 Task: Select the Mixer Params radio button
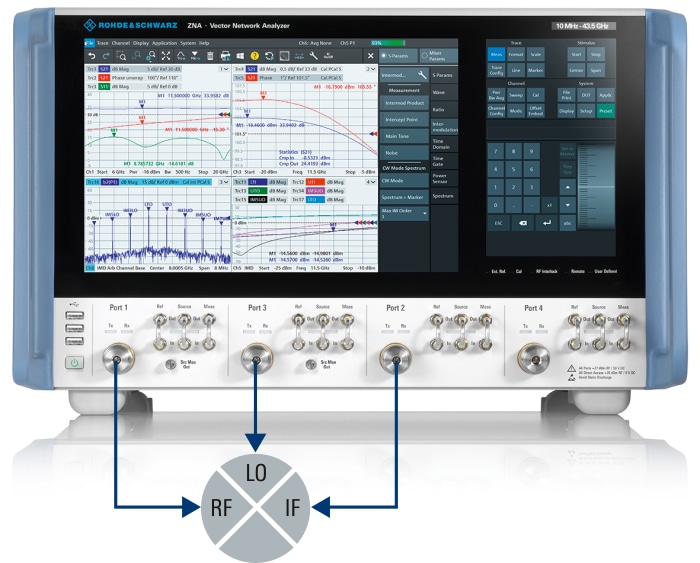(x=438, y=56)
